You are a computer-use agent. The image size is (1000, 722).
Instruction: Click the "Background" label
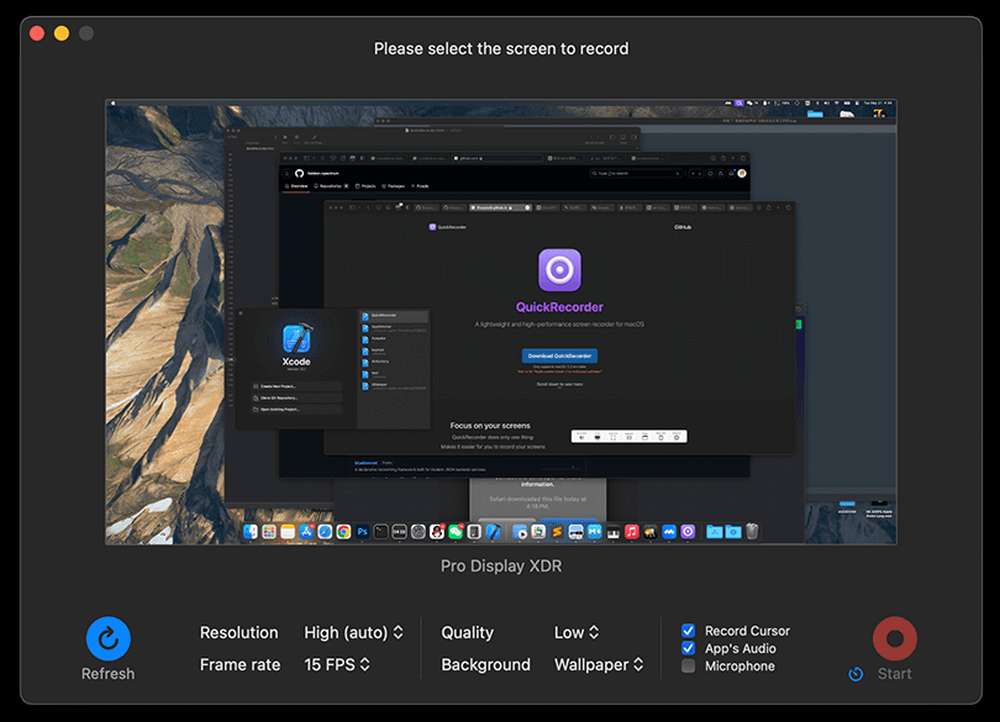485,665
